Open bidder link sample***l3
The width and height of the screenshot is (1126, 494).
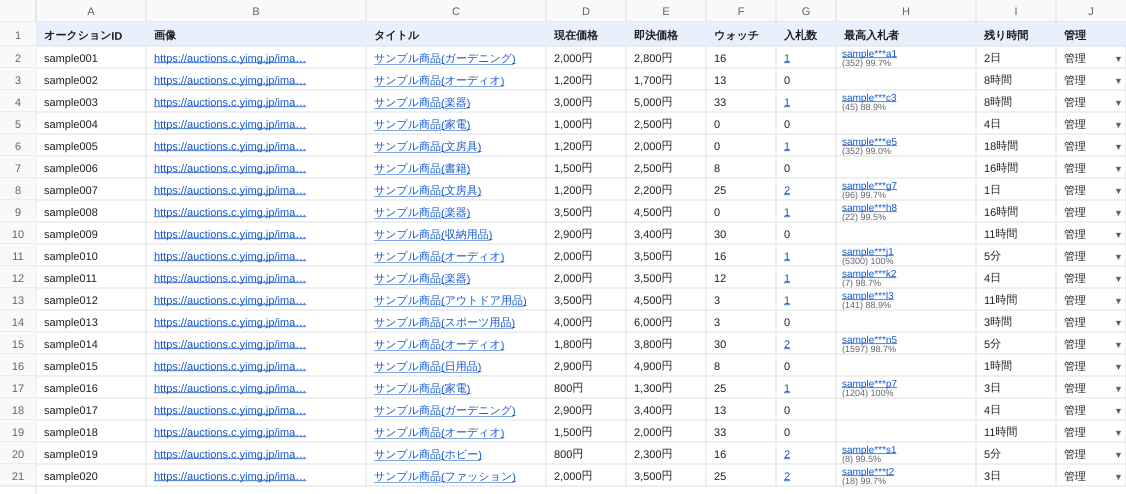[x=867, y=295]
